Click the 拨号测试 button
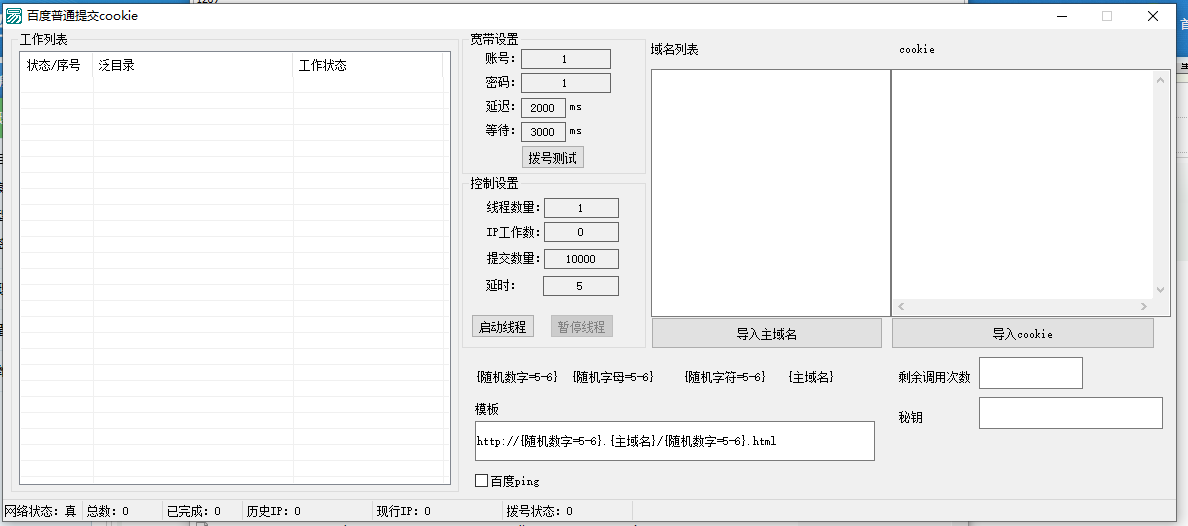This screenshot has height=526, width=1188. (552, 158)
